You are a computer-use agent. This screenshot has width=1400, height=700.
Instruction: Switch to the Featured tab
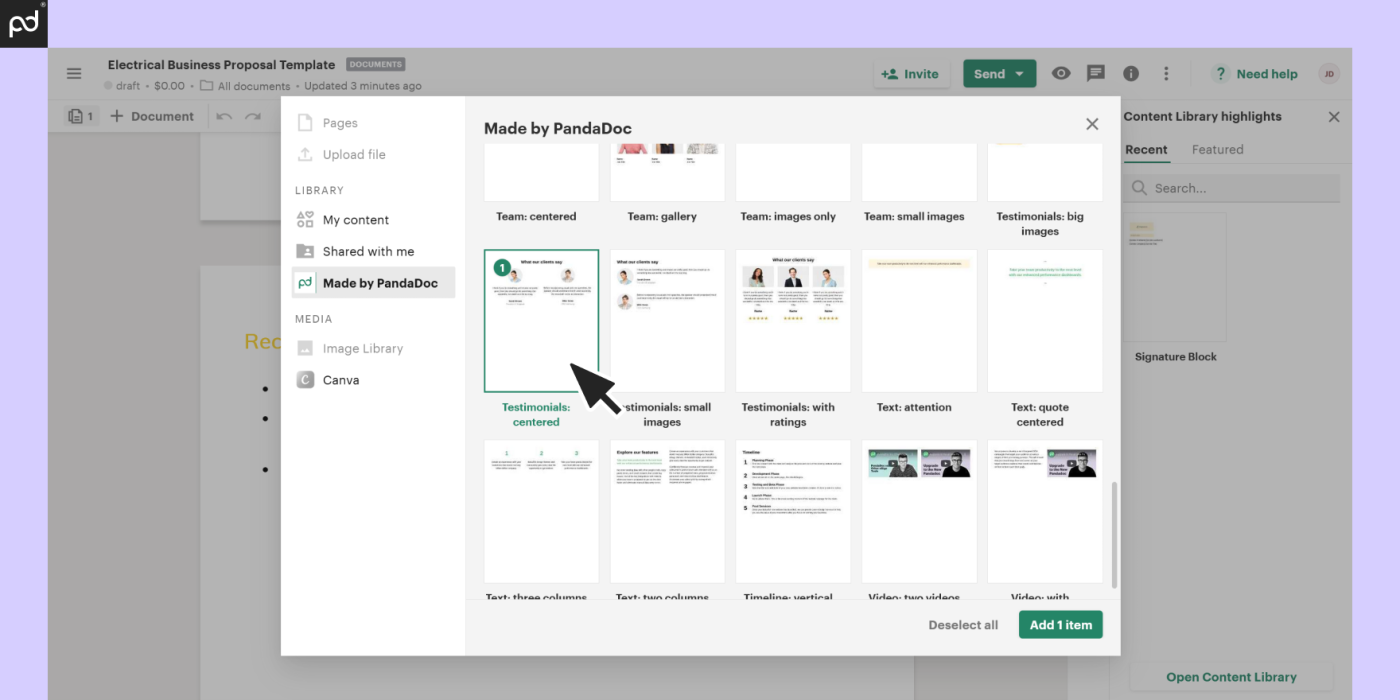(x=1217, y=150)
